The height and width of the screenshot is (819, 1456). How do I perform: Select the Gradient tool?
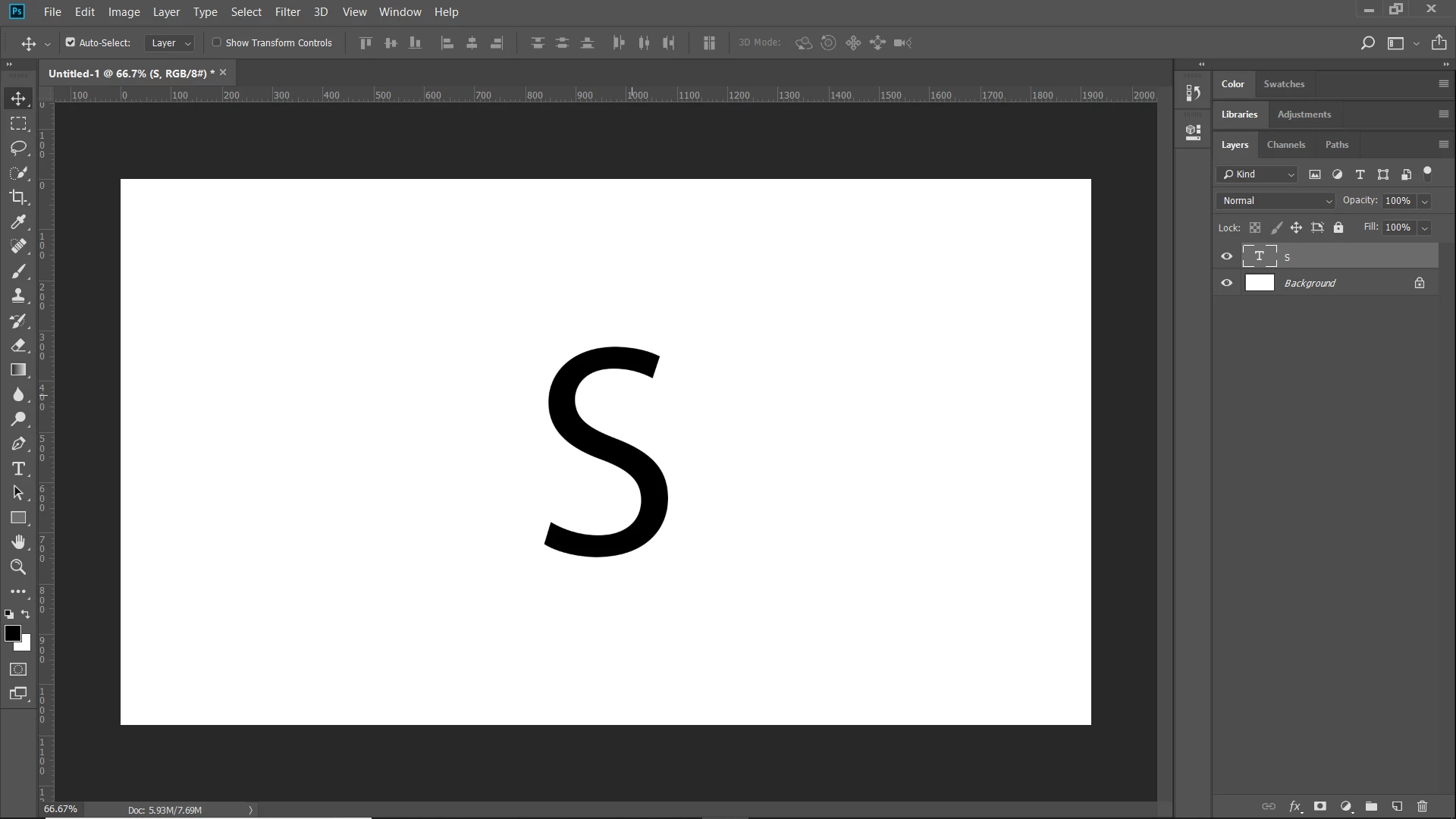pyautogui.click(x=18, y=370)
